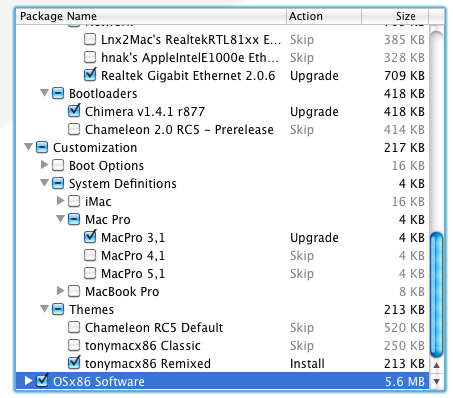Click the scrollbar down arrow
This screenshot has height=398, width=453.
click(436, 381)
